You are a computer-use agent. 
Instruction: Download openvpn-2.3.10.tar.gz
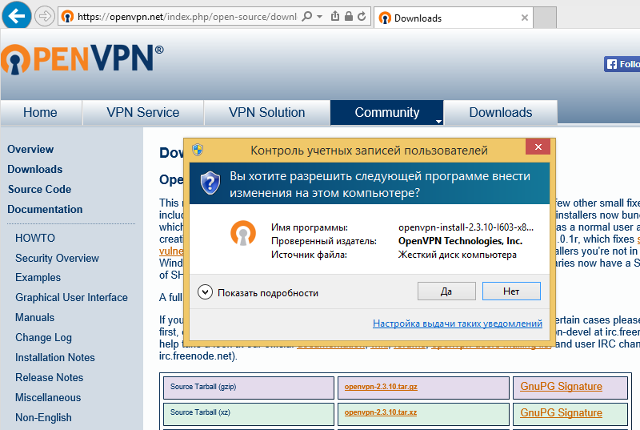(380, 387)
